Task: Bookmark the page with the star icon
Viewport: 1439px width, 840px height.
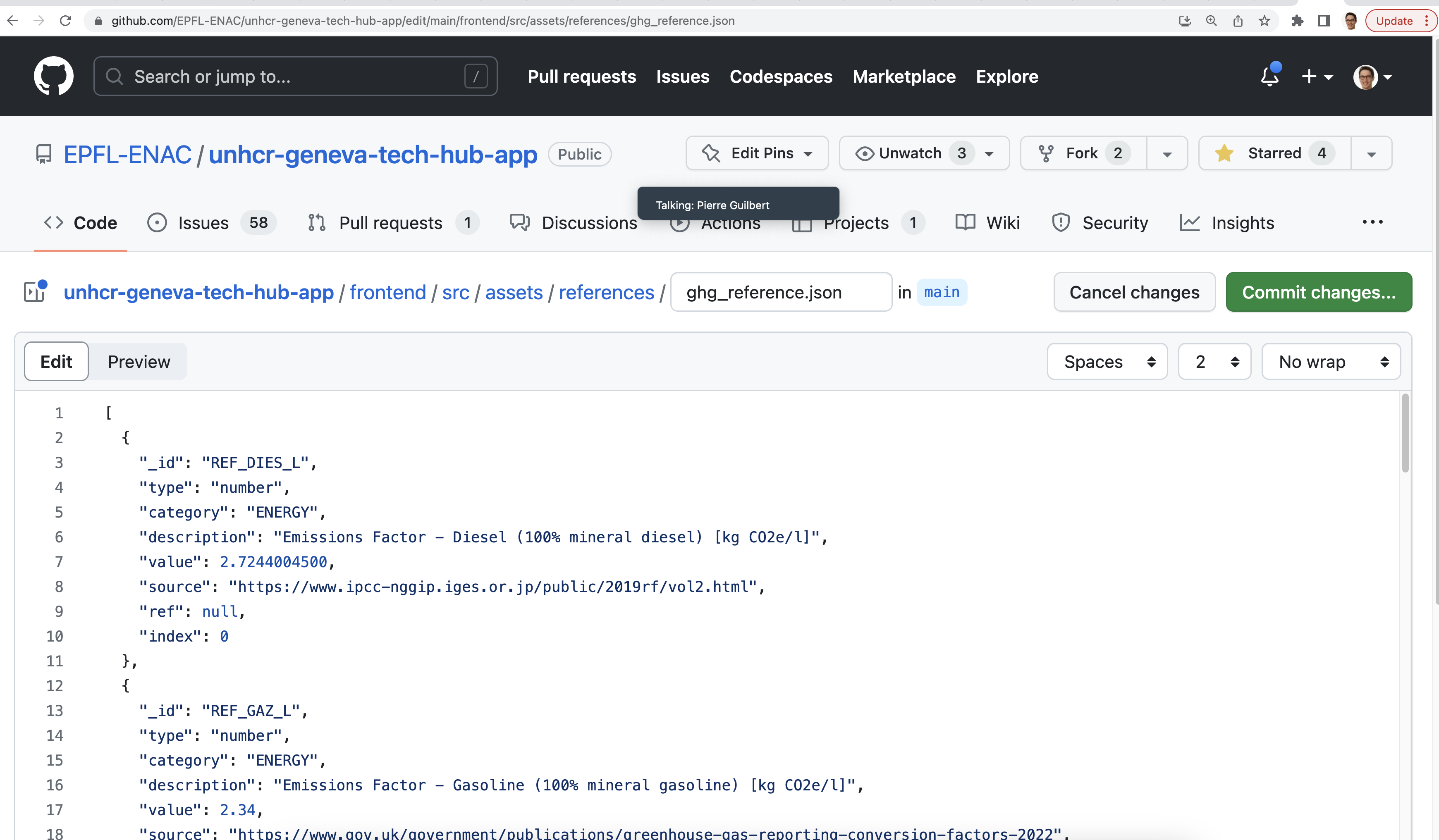Action: coord(1263,21)
